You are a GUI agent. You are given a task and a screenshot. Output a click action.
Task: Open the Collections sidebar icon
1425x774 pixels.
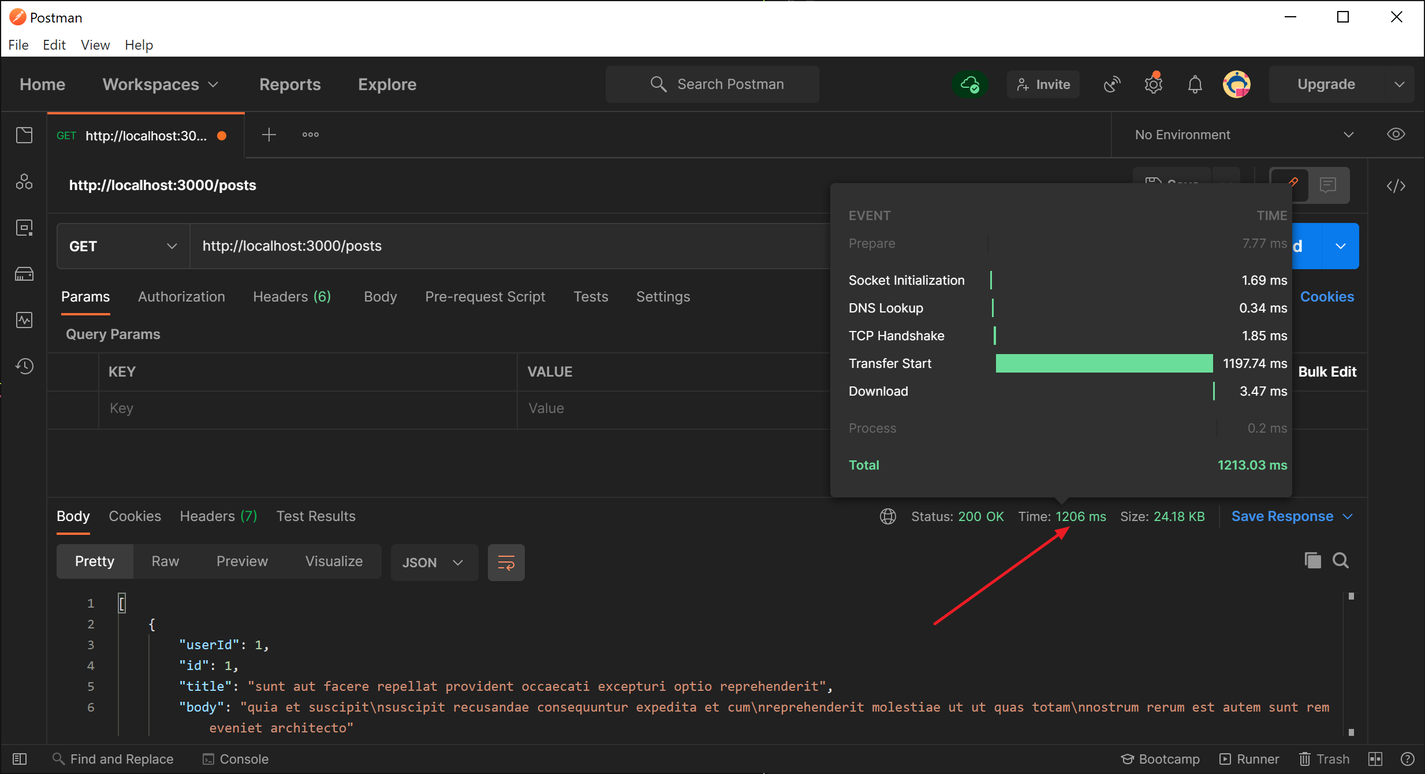click(24, 135)
